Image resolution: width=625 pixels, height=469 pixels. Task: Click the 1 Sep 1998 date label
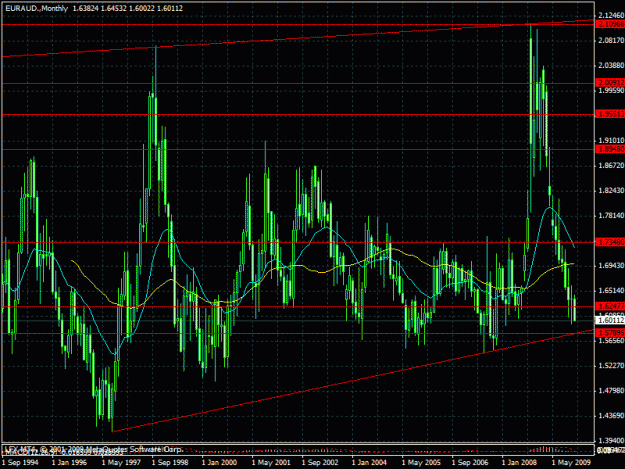[170, 462]
